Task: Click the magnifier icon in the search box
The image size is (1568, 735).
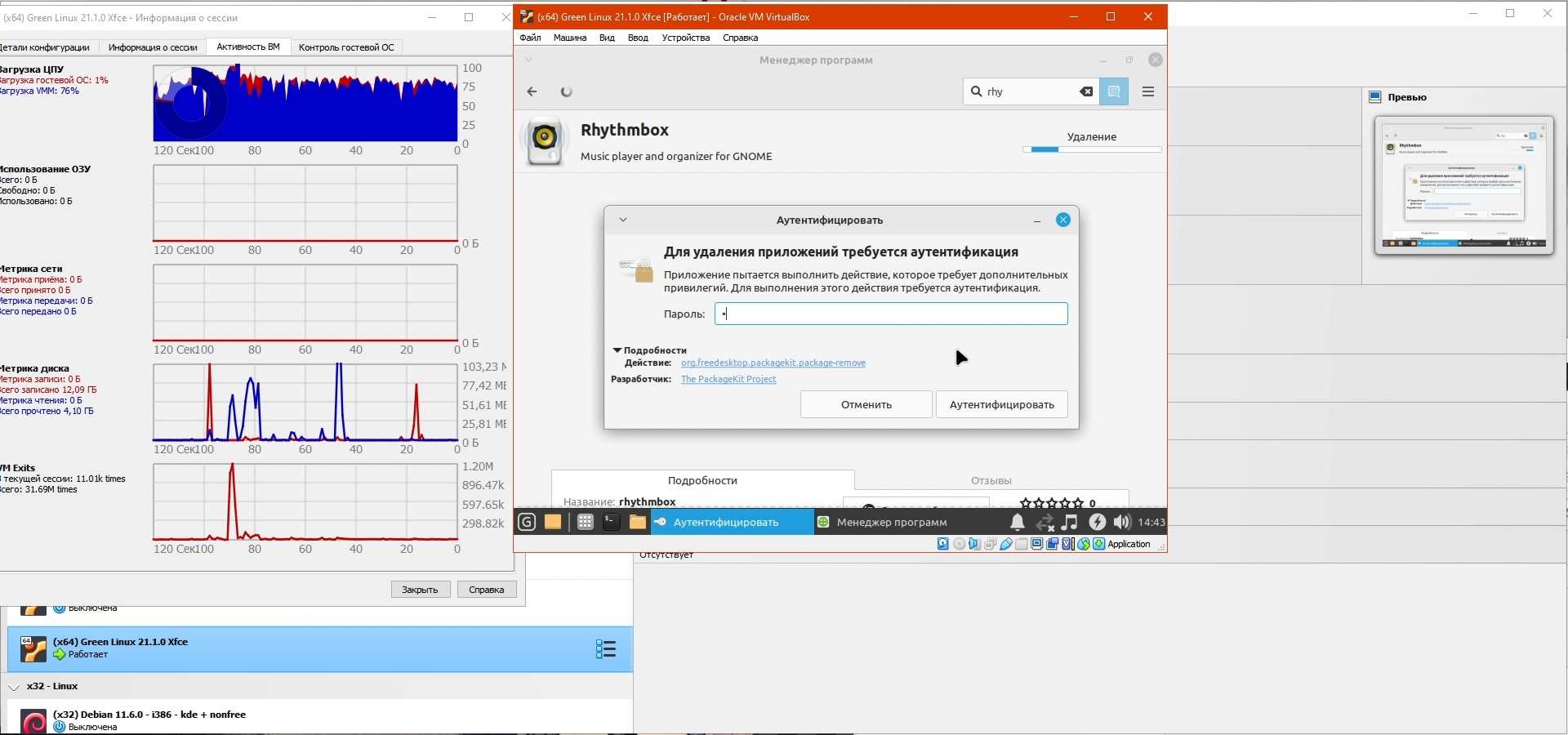Action: point(977,91)
